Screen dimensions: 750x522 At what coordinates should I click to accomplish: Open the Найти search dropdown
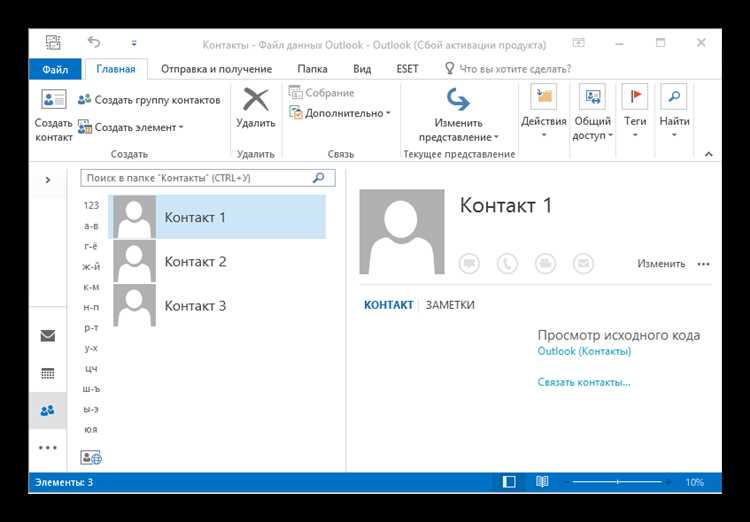(x=674, y=112)
